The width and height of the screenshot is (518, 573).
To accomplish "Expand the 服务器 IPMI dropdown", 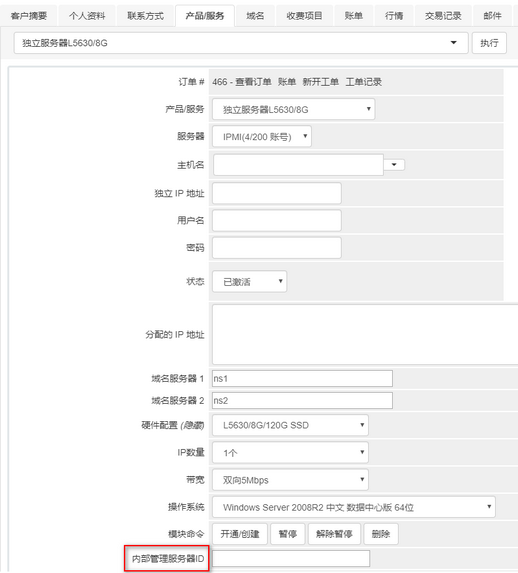I will click(262, 137).
